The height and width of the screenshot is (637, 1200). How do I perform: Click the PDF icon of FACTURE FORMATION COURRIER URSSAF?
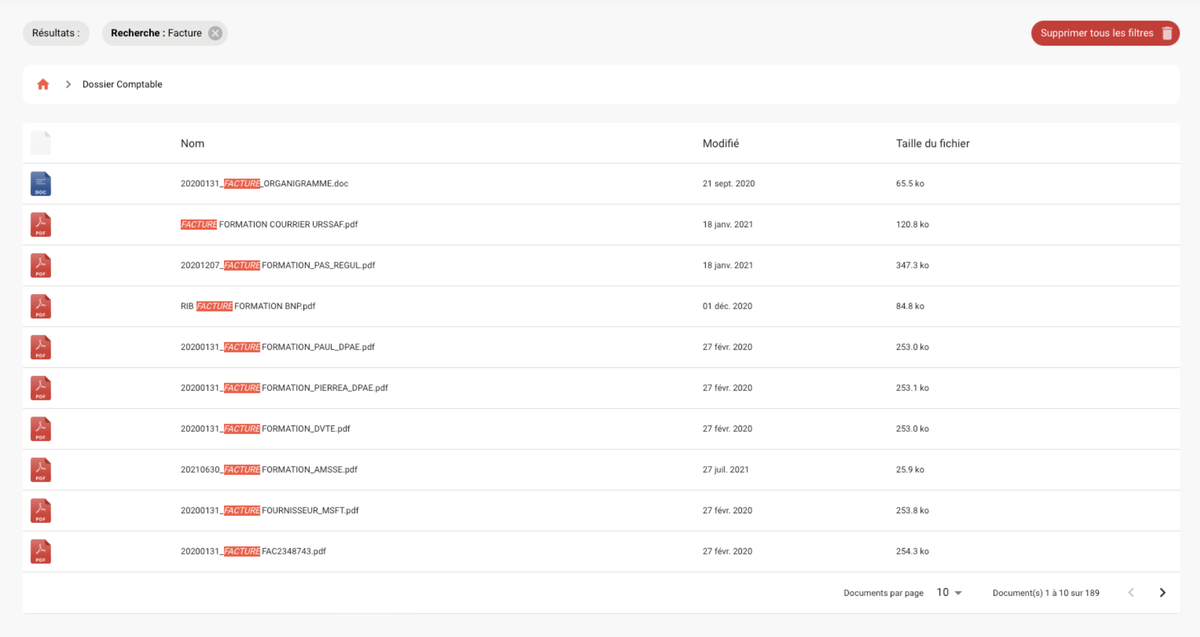point(40,224)
